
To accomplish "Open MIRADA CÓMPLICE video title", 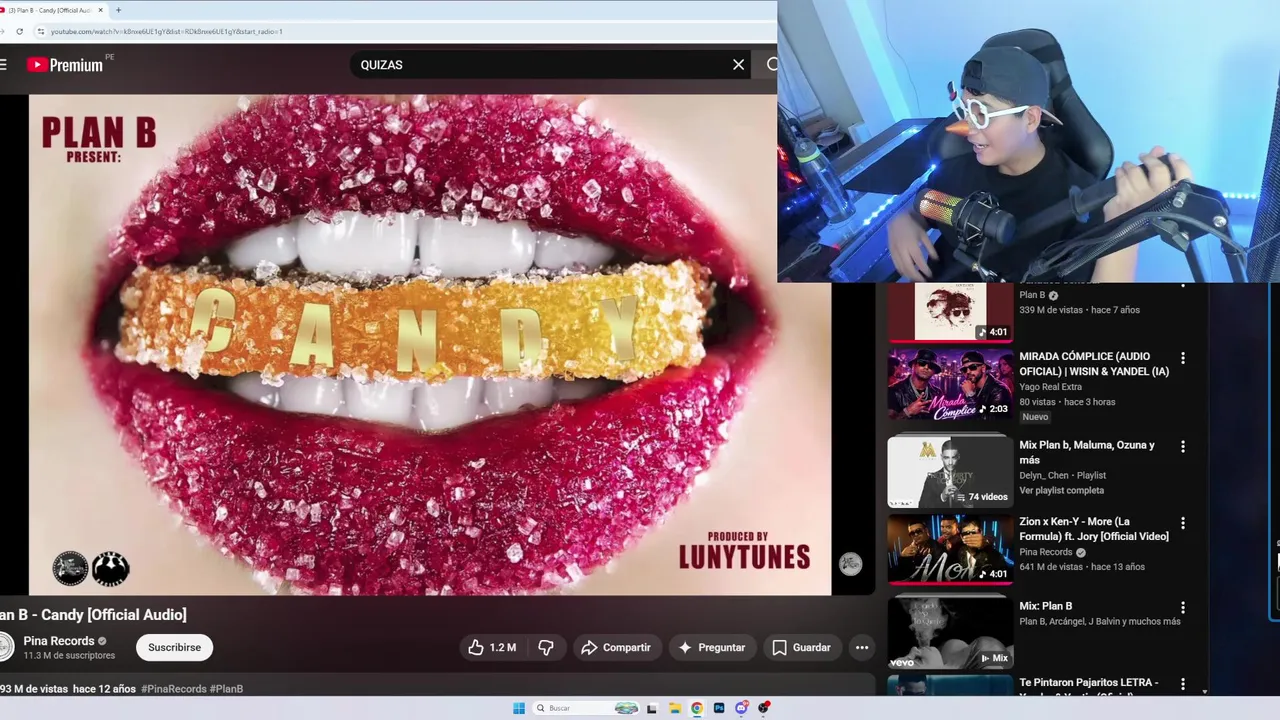I will click(1094, 364).
